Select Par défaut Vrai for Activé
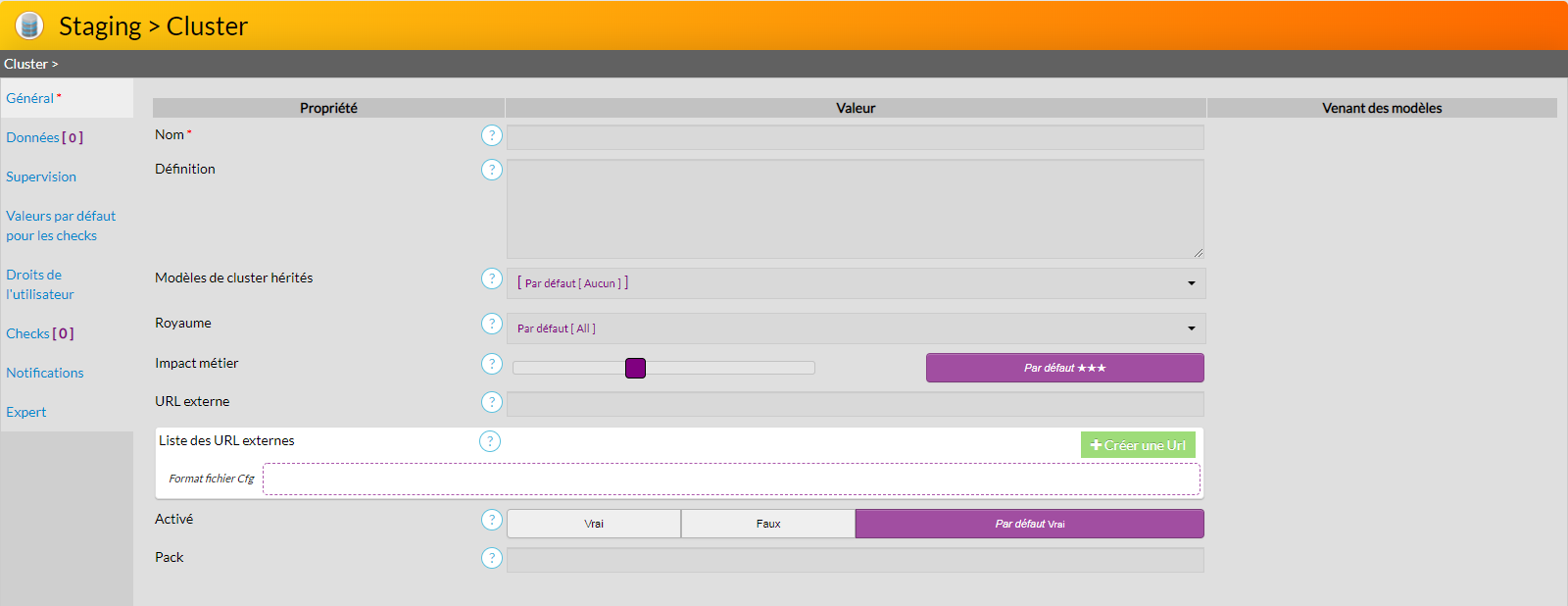The width and height of the screenshot is (1568, 606). coord(1029,524)
